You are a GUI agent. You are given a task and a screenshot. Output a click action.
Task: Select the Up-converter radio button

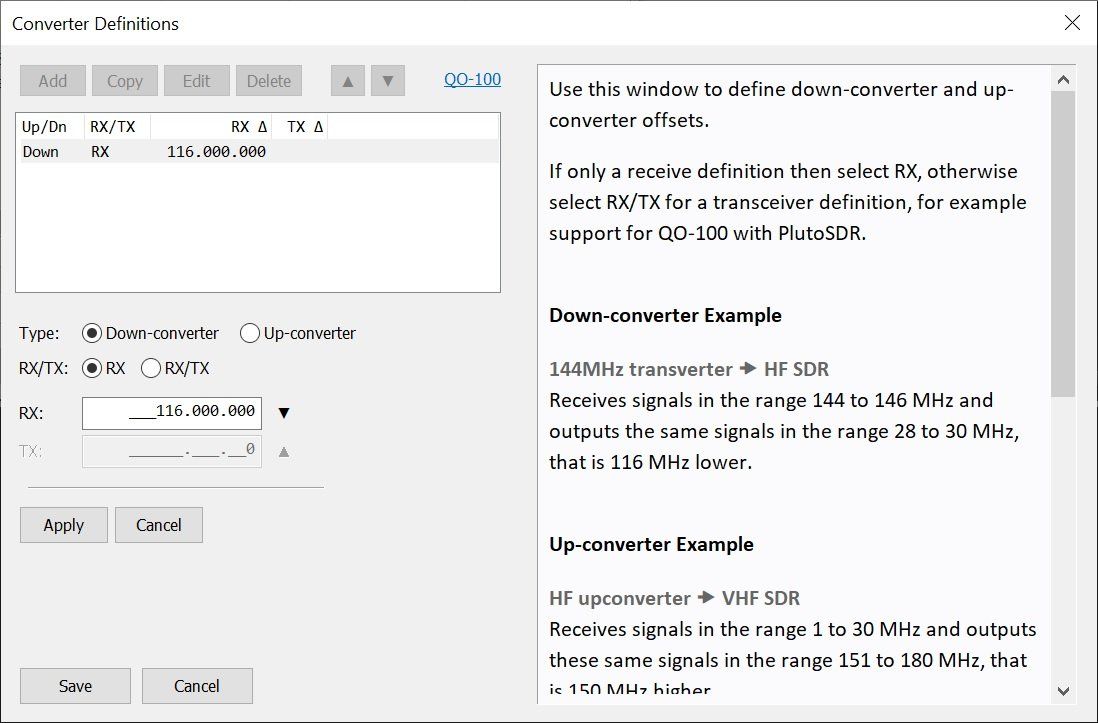250,333
